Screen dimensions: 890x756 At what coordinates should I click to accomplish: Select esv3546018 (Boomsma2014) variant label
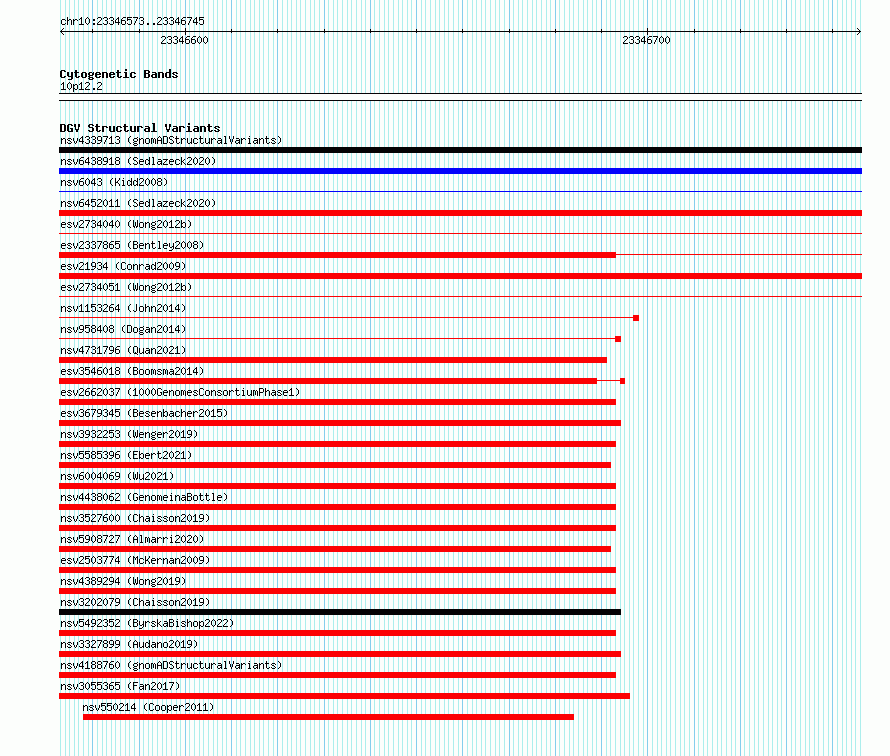[132, 371]
